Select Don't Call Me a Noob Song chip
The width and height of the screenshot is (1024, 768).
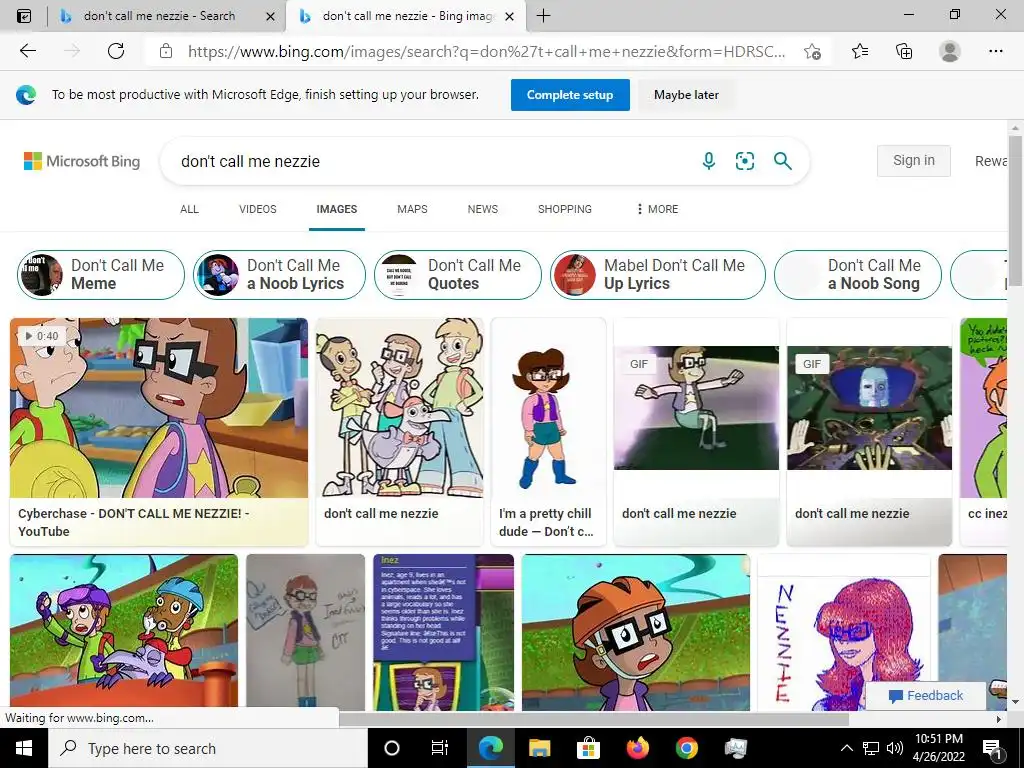pyautogui.click(x=857, y=274)
